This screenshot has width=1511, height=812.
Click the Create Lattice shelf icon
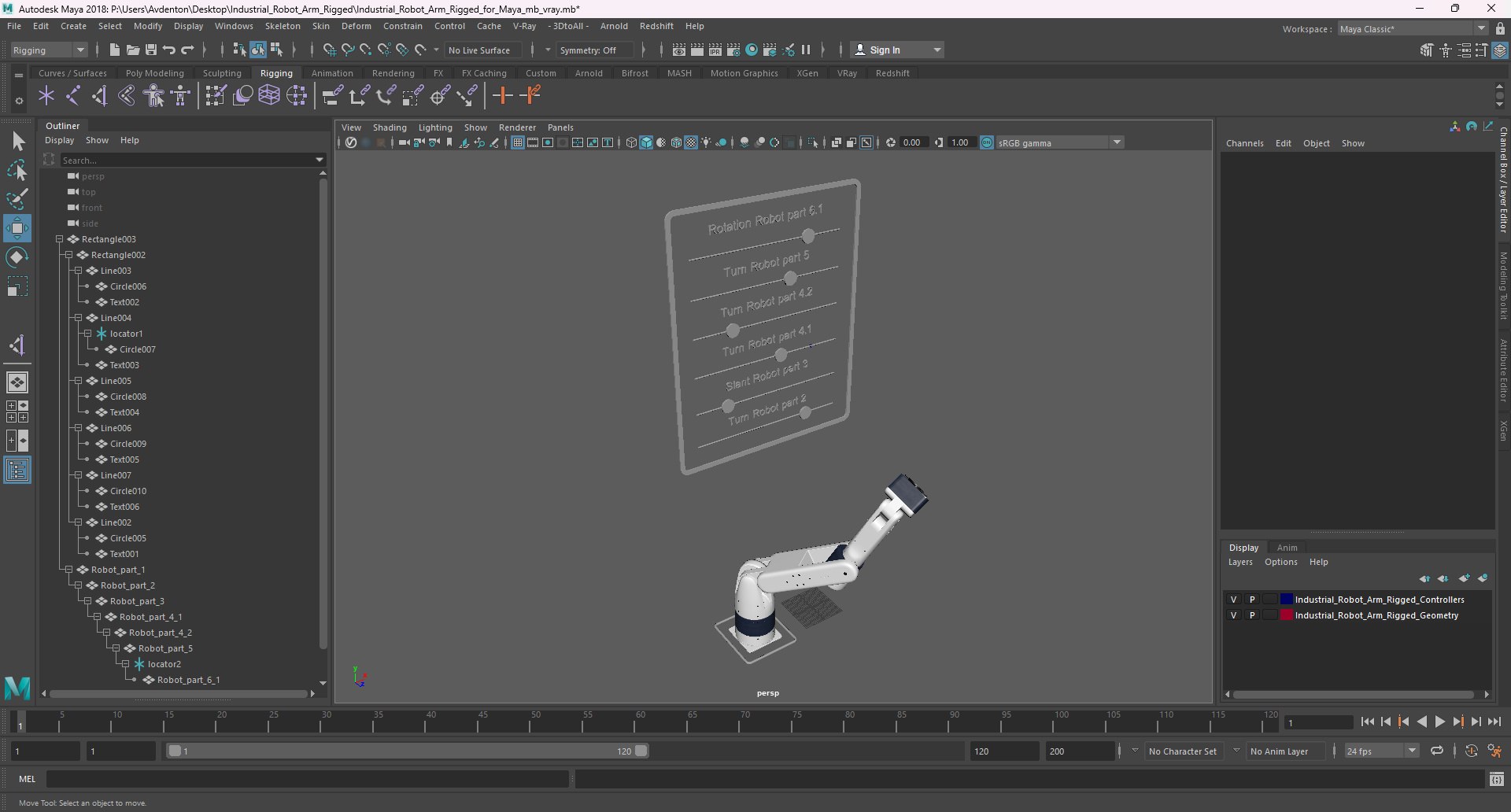click(269, 96)
